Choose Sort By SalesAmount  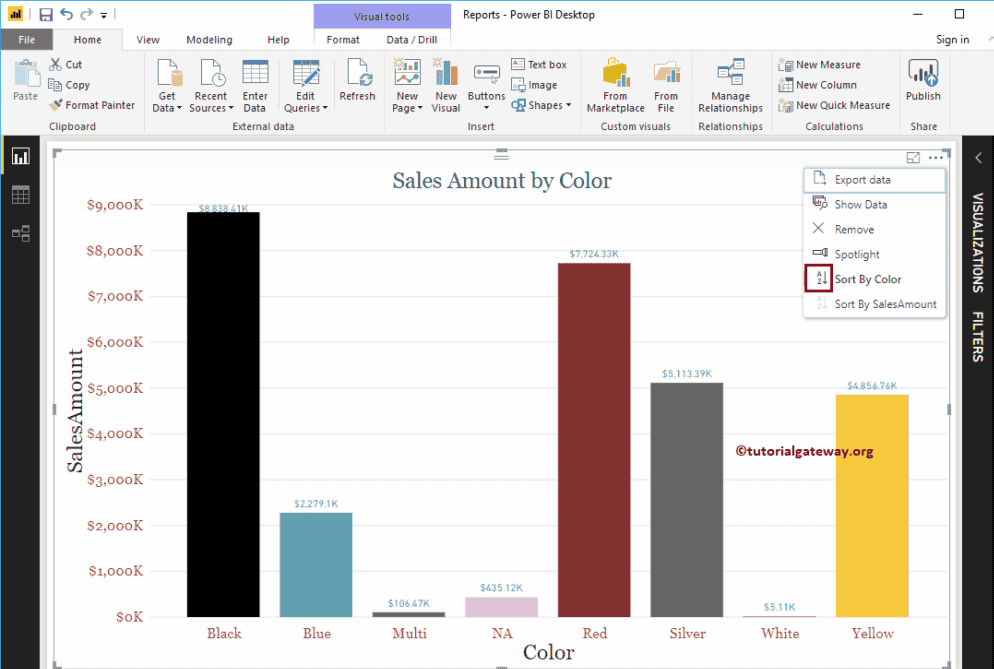pyautogui.click(x=875, y=304)
